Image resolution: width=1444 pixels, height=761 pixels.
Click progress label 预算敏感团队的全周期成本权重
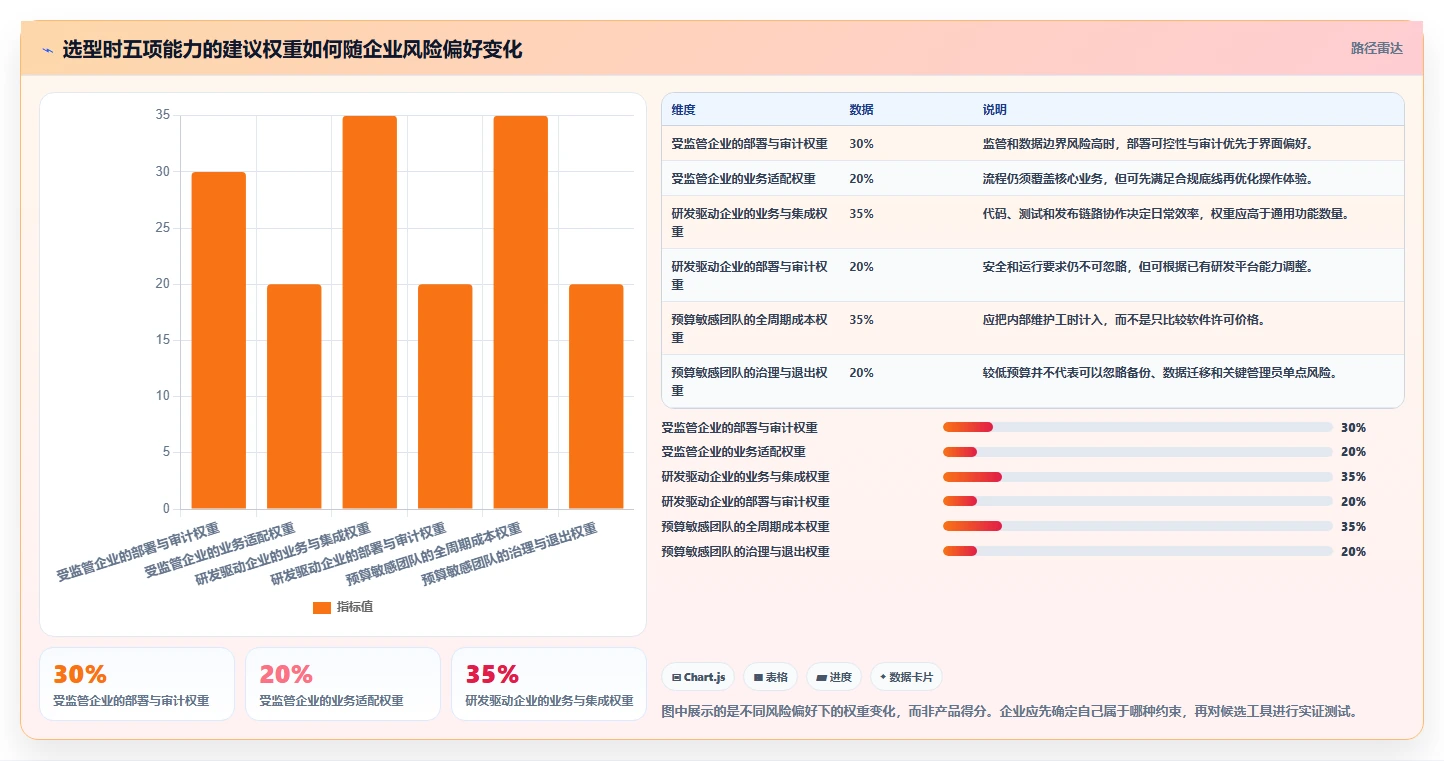pos(745,527)
